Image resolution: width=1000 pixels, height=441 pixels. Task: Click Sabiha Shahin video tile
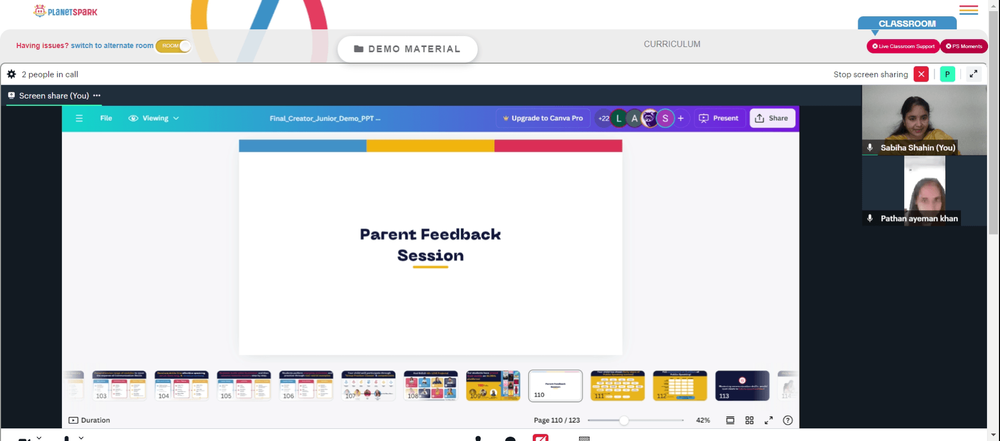tap(923, 120)
